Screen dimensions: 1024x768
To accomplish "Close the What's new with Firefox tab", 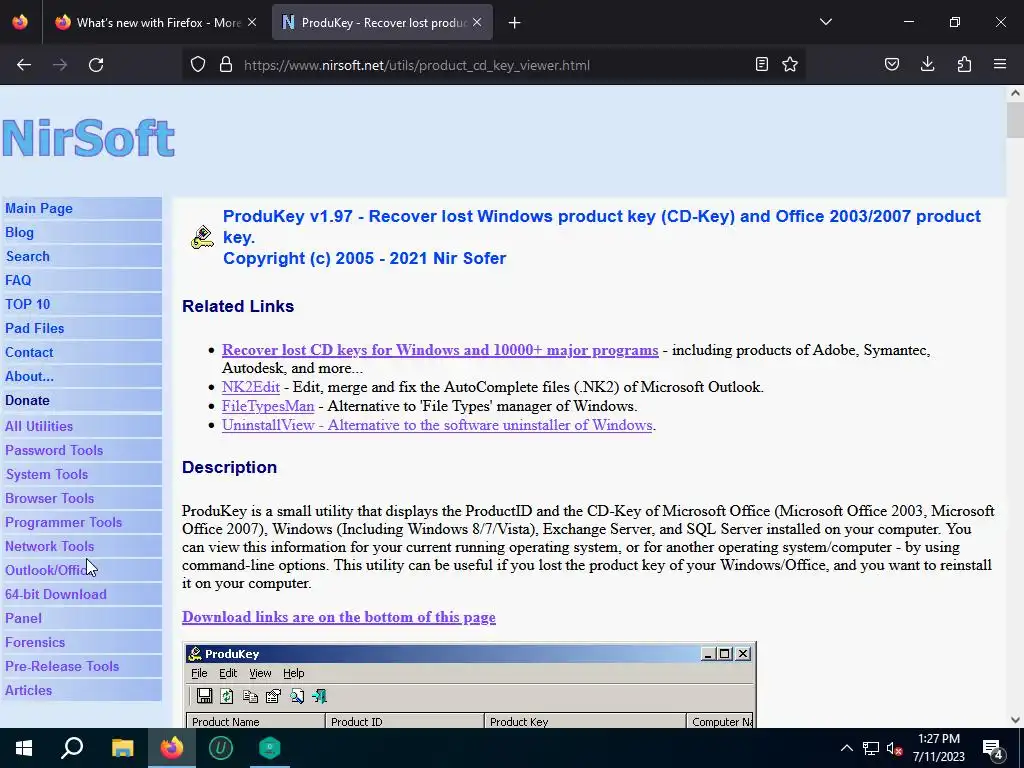I will pos(252,22).
